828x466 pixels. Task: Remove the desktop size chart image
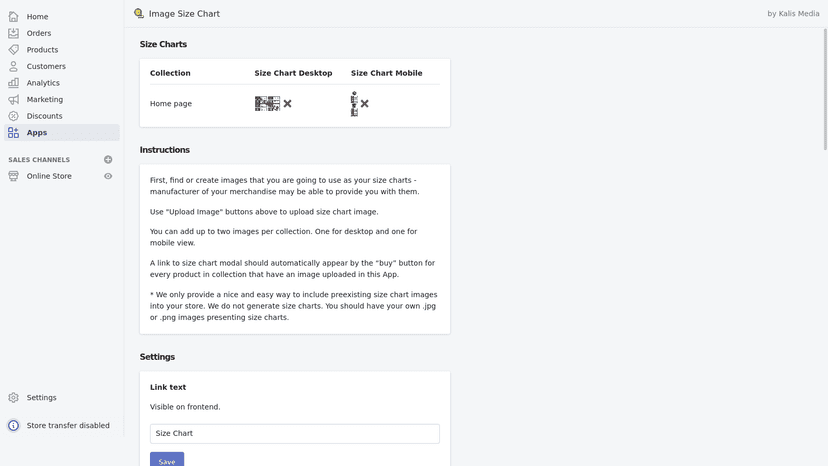(x=287, y=104)
